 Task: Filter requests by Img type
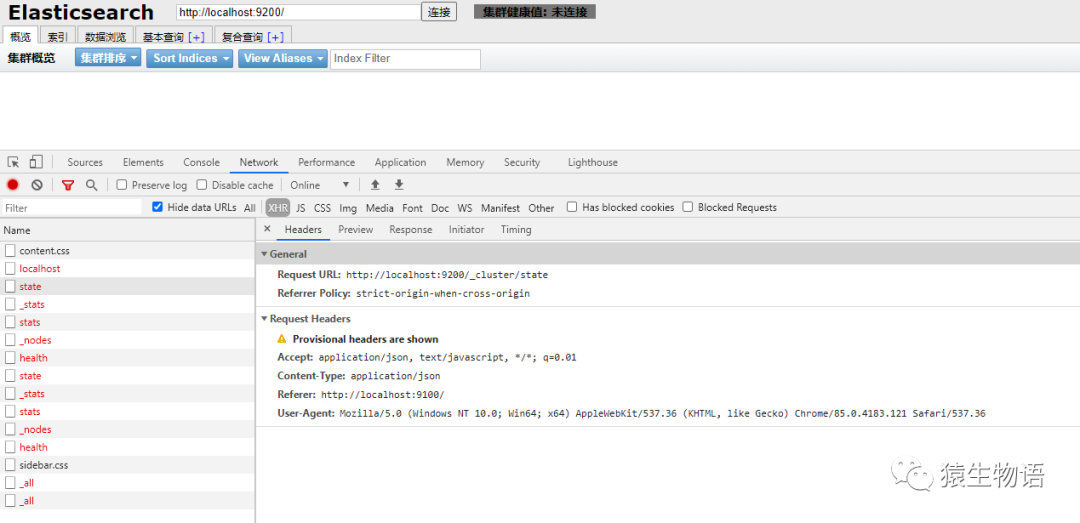348,207
